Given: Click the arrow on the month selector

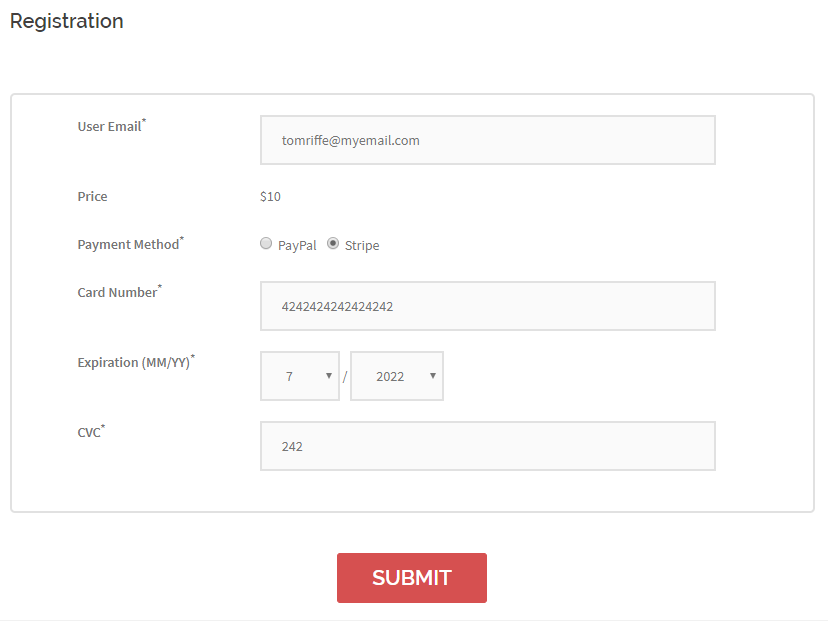Looking at the screenshot, I should [328, 376].
